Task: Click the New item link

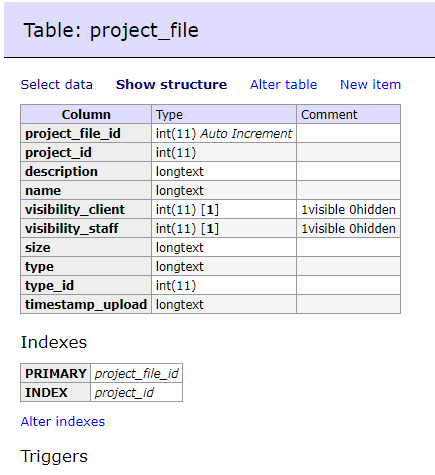Action: 370,85
